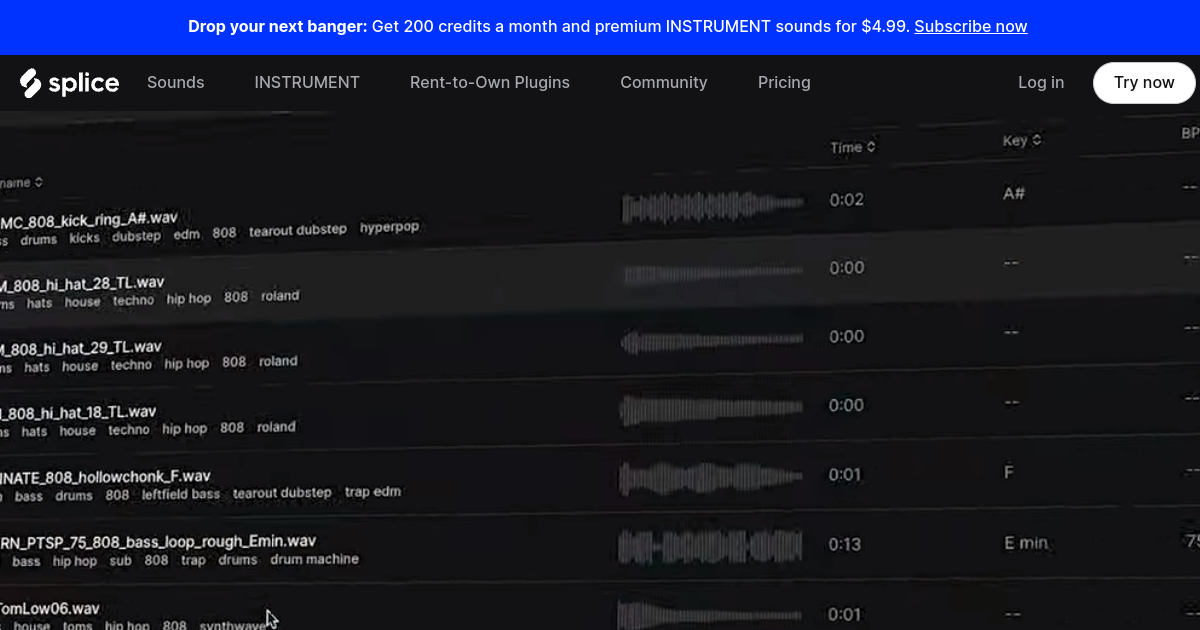Click the edm tag on kick_ring row
Image resolution: width=1200 pixels, height=630 pixels.
click(187, 234)
